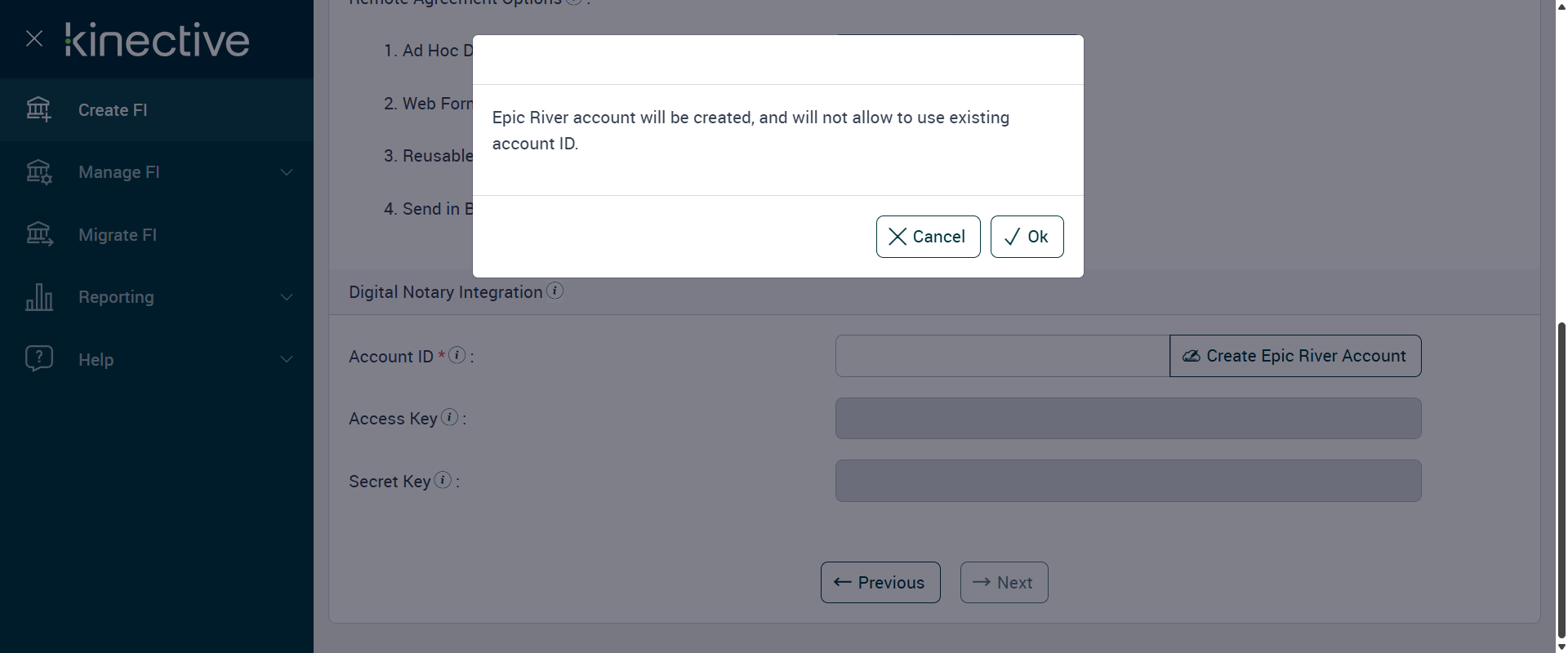1568x653 pixels.
Task: Click the Reporting bar chart icon
Action: 38,297
